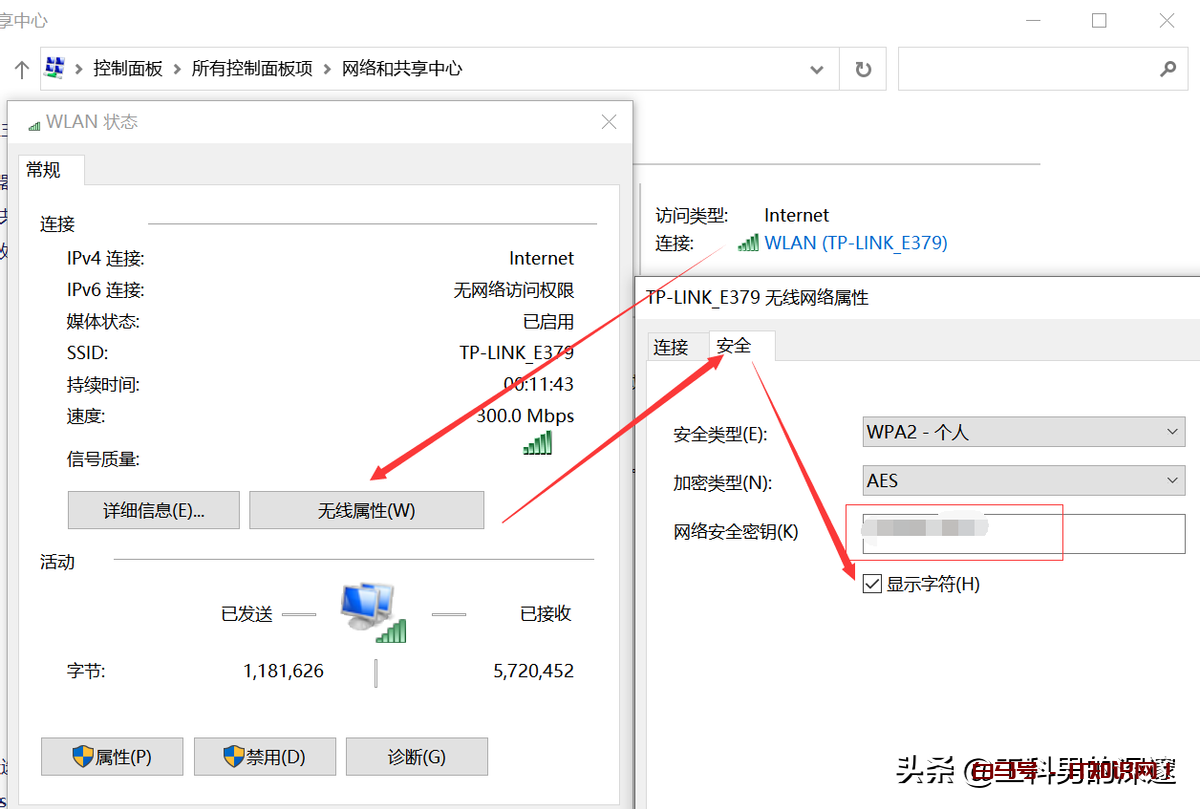Click the 无线属性(W) button
The image size is (1200, 809).
click(x=366, y=510)
